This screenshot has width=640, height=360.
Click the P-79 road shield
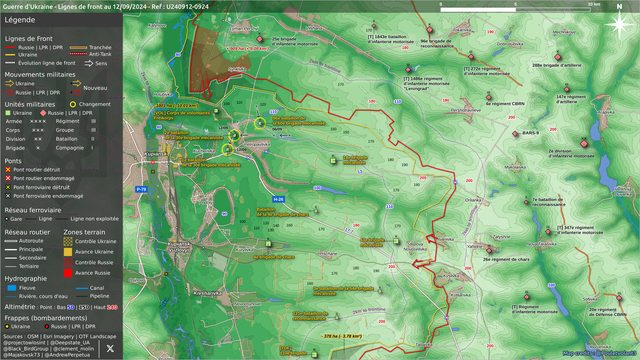[141, 189]
